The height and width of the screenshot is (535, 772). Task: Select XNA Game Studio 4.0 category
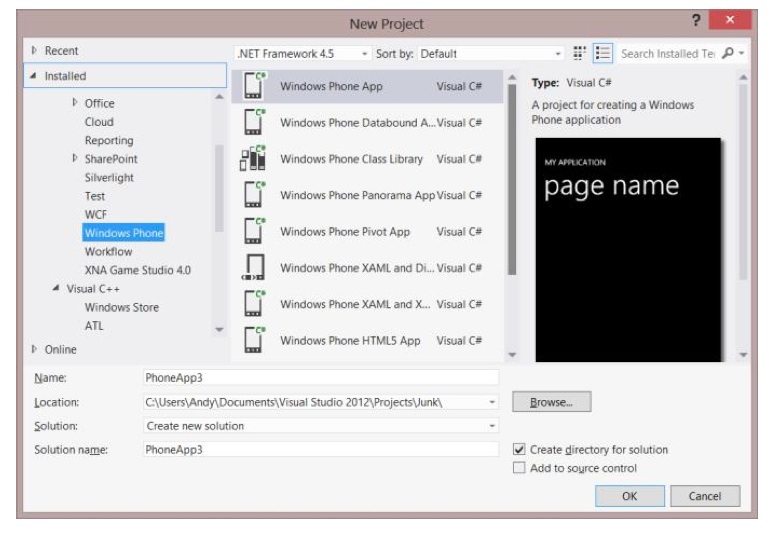point(137,270)
